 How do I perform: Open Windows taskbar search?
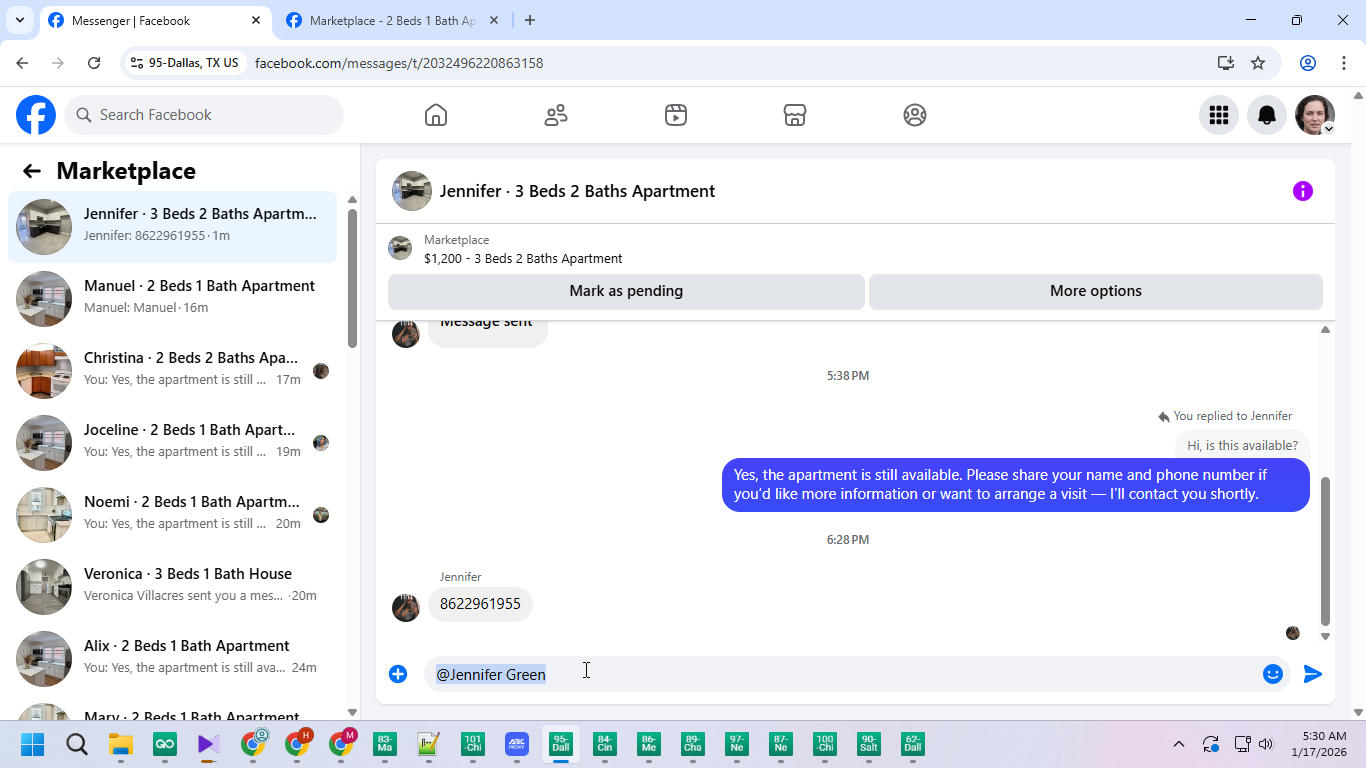[77, 744]
